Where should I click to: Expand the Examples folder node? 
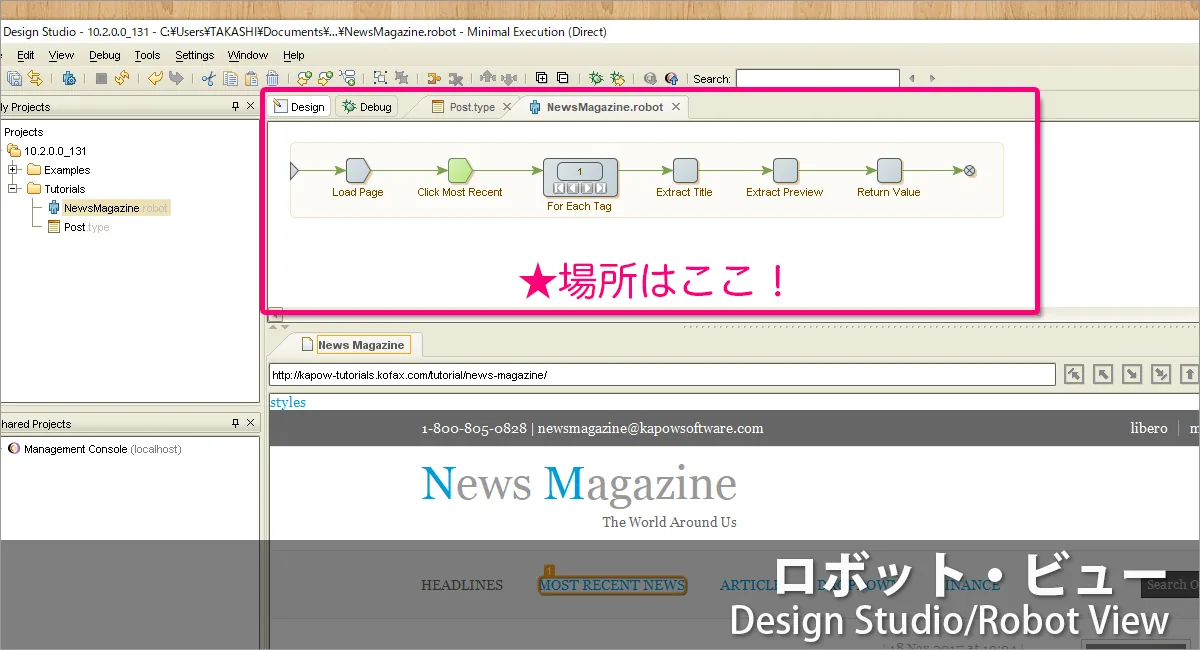(x=14, y=170)
